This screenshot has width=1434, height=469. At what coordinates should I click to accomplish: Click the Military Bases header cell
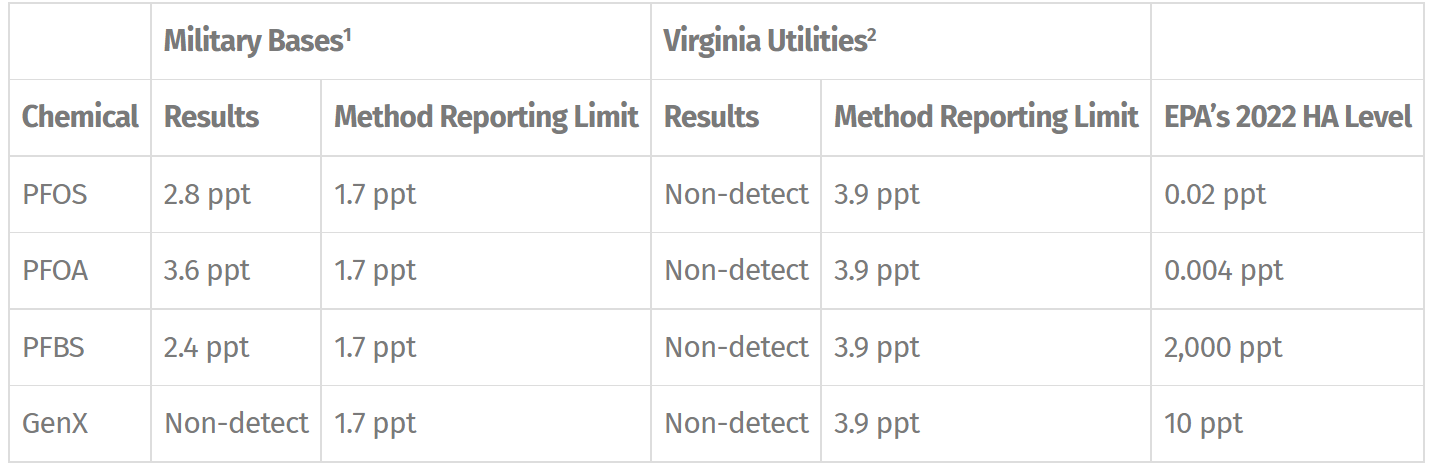(x=400, y=42)
